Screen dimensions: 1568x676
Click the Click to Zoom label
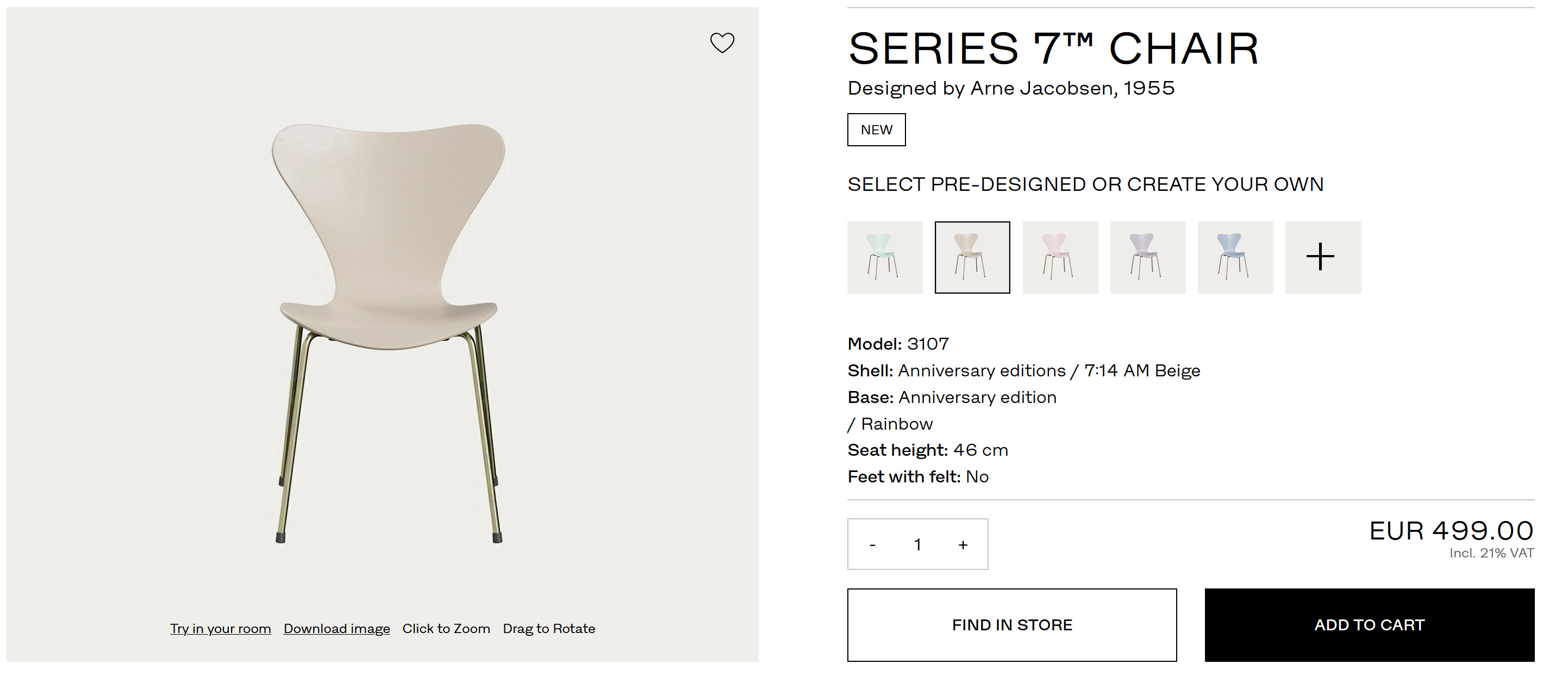point(446,629)
